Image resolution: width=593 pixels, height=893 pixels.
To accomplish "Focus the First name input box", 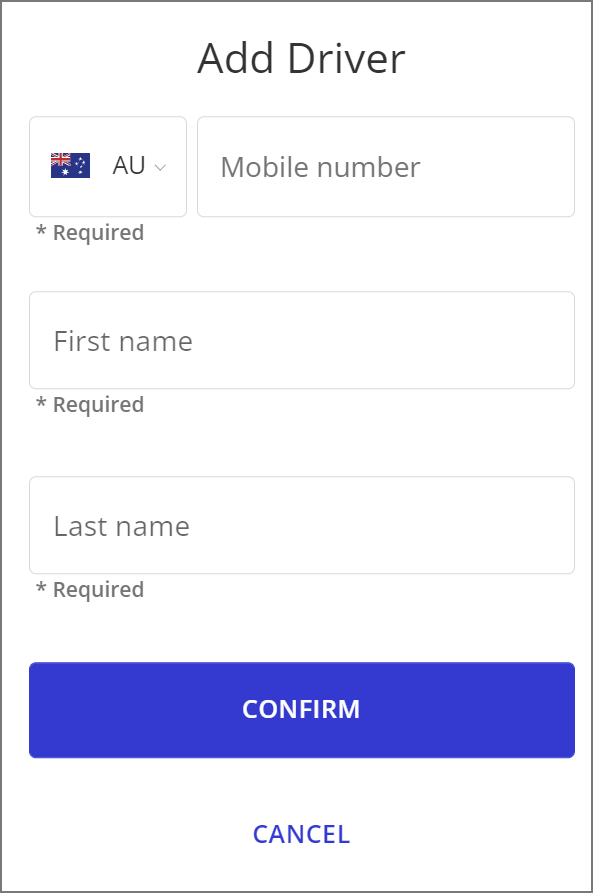I will pos(301,341).
